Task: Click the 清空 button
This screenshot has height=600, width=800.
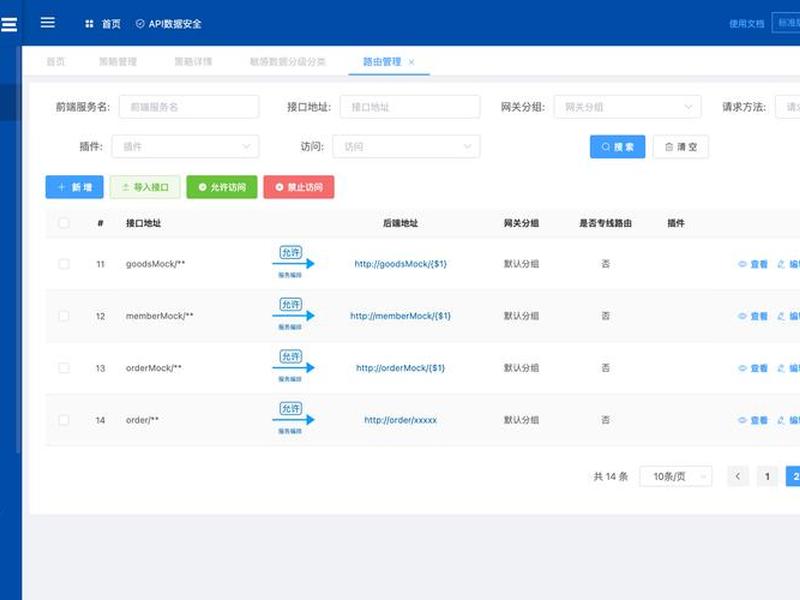Action: 681,147
